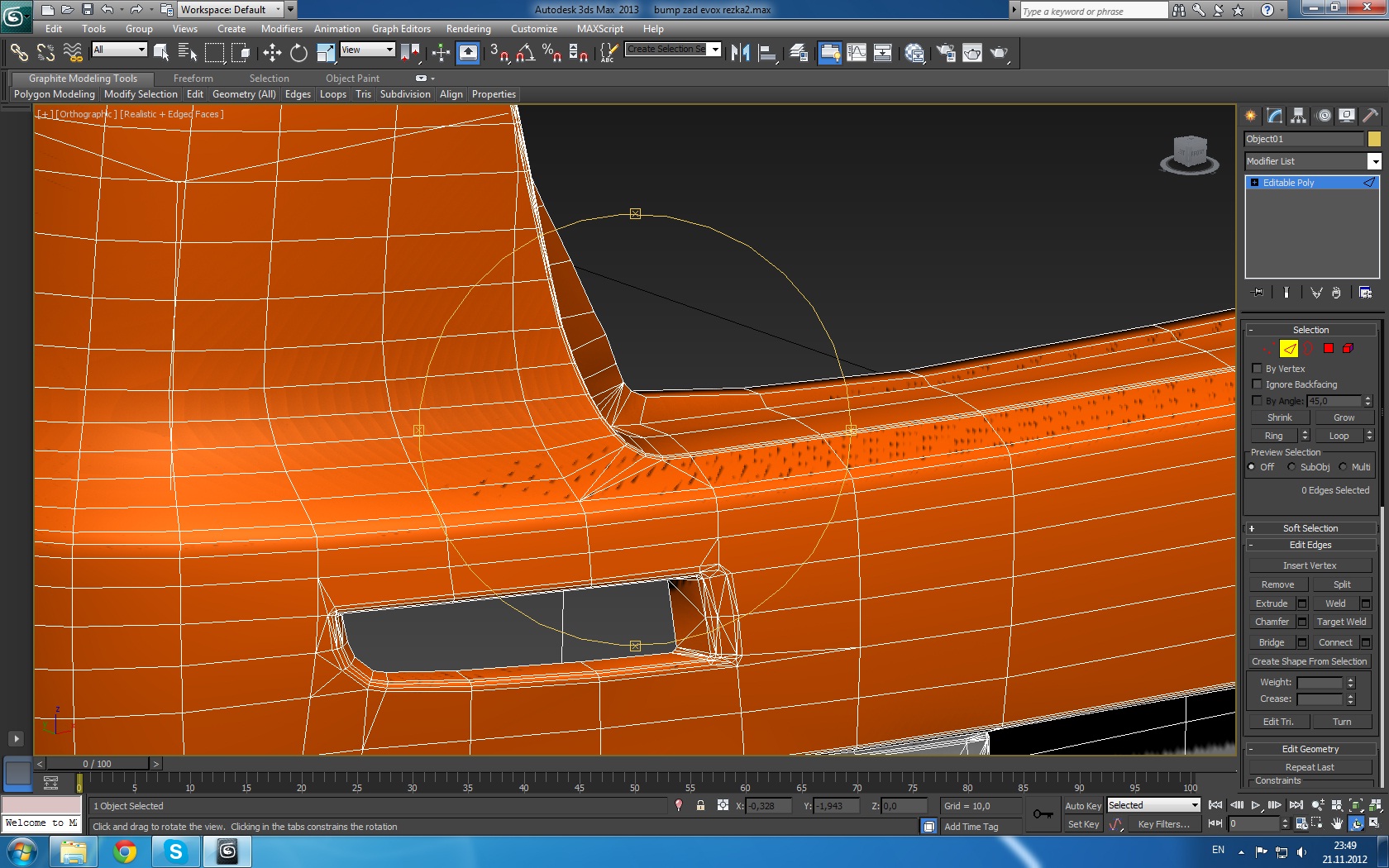Select the Move tool in main toolbar
Viewport: 1389px width, 868px height.
point(272,53)
